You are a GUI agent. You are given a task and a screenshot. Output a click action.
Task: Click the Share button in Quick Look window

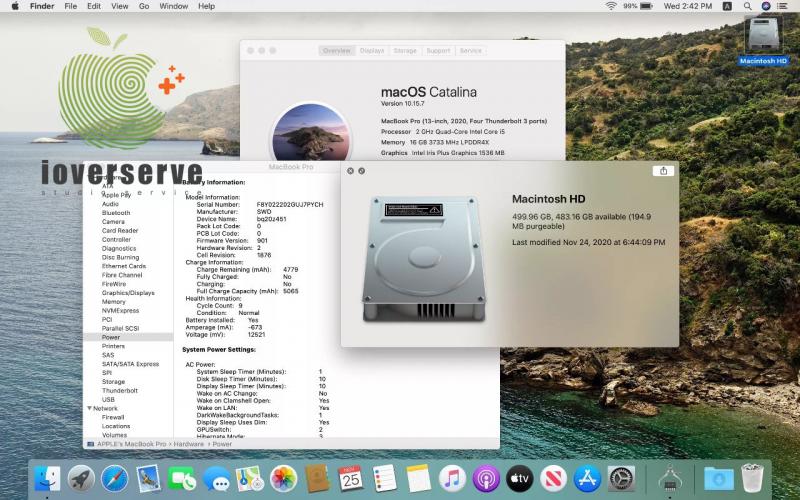[663, 171]
